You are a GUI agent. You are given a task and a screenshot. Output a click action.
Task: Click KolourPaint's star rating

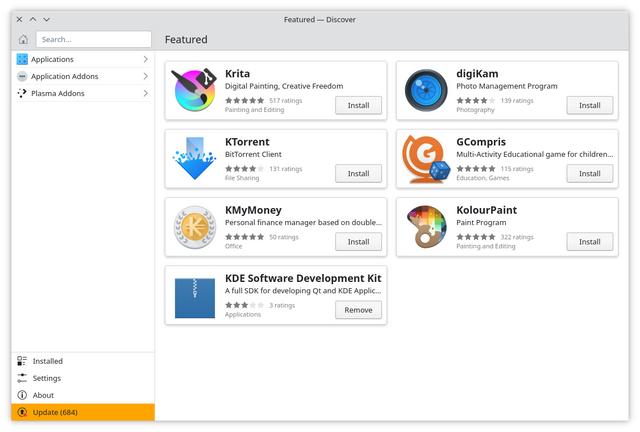tap(476, 237)
